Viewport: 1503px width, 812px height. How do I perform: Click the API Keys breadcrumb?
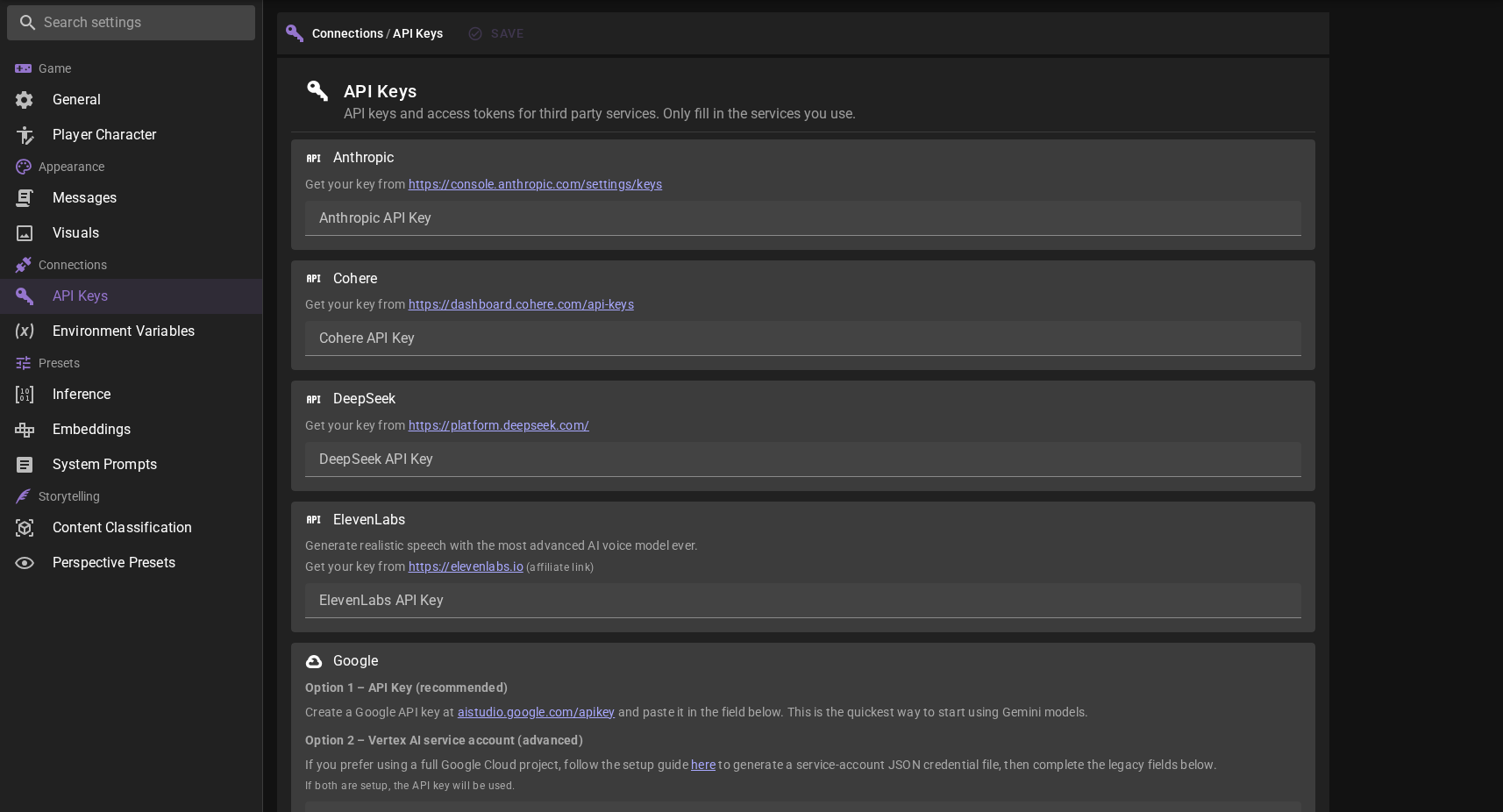tap(417, 33)
